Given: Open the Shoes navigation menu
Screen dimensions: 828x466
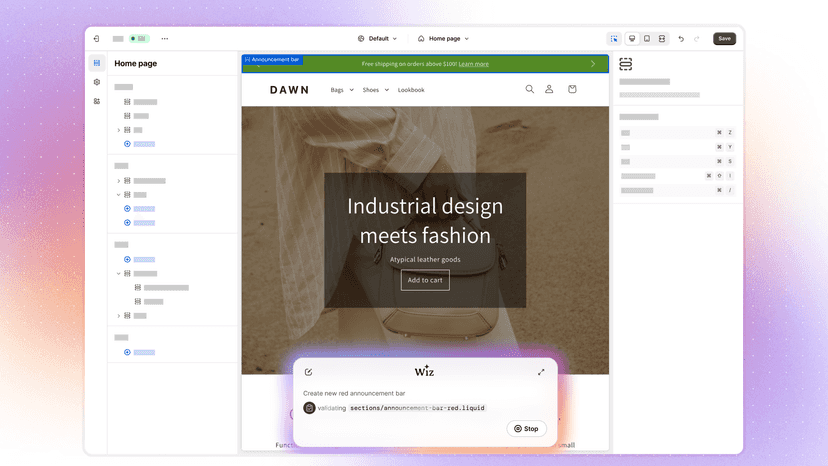Looking at the screenshot, I should [x=375, y=90].
